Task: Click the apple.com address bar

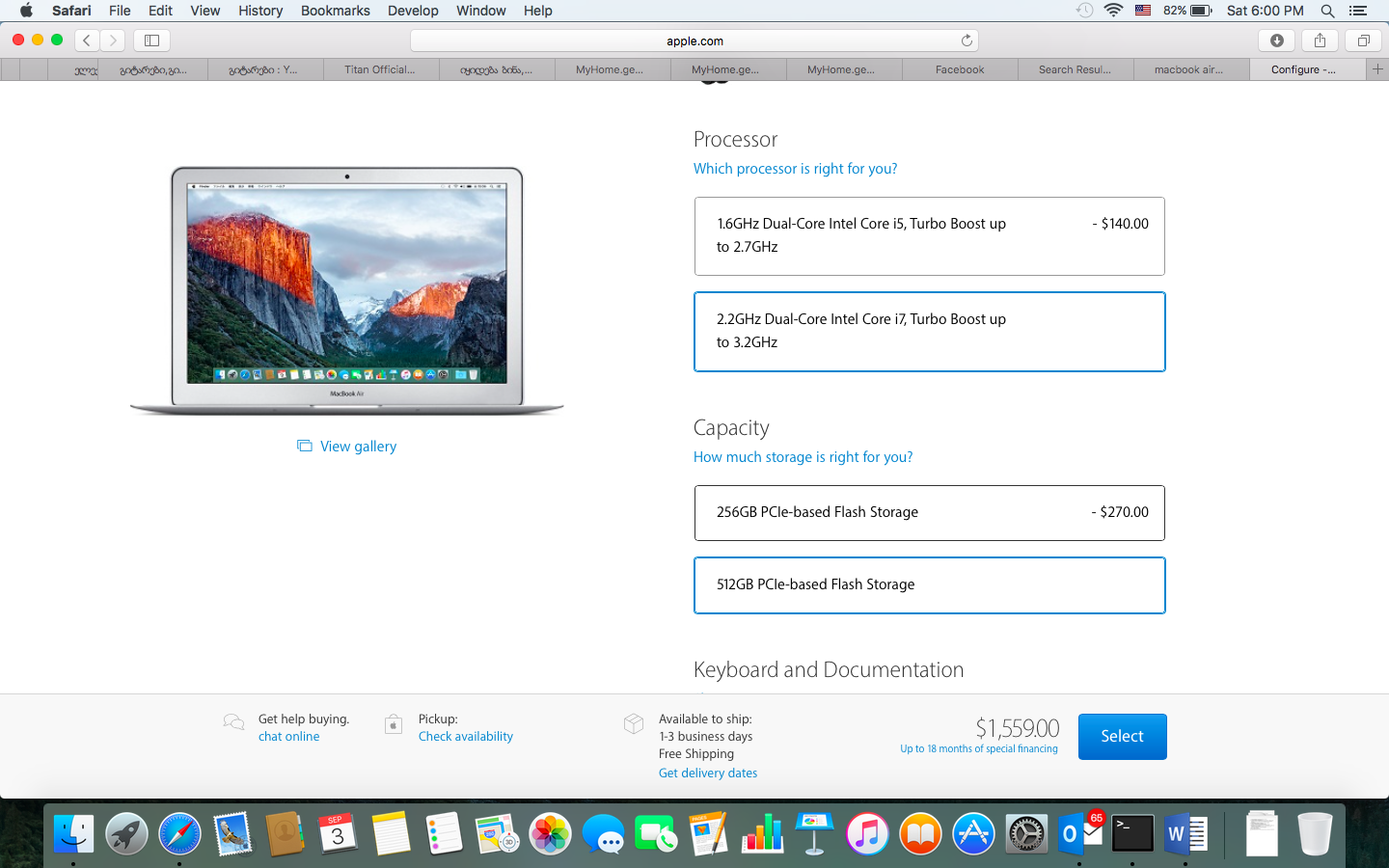Action: [694, 41]
